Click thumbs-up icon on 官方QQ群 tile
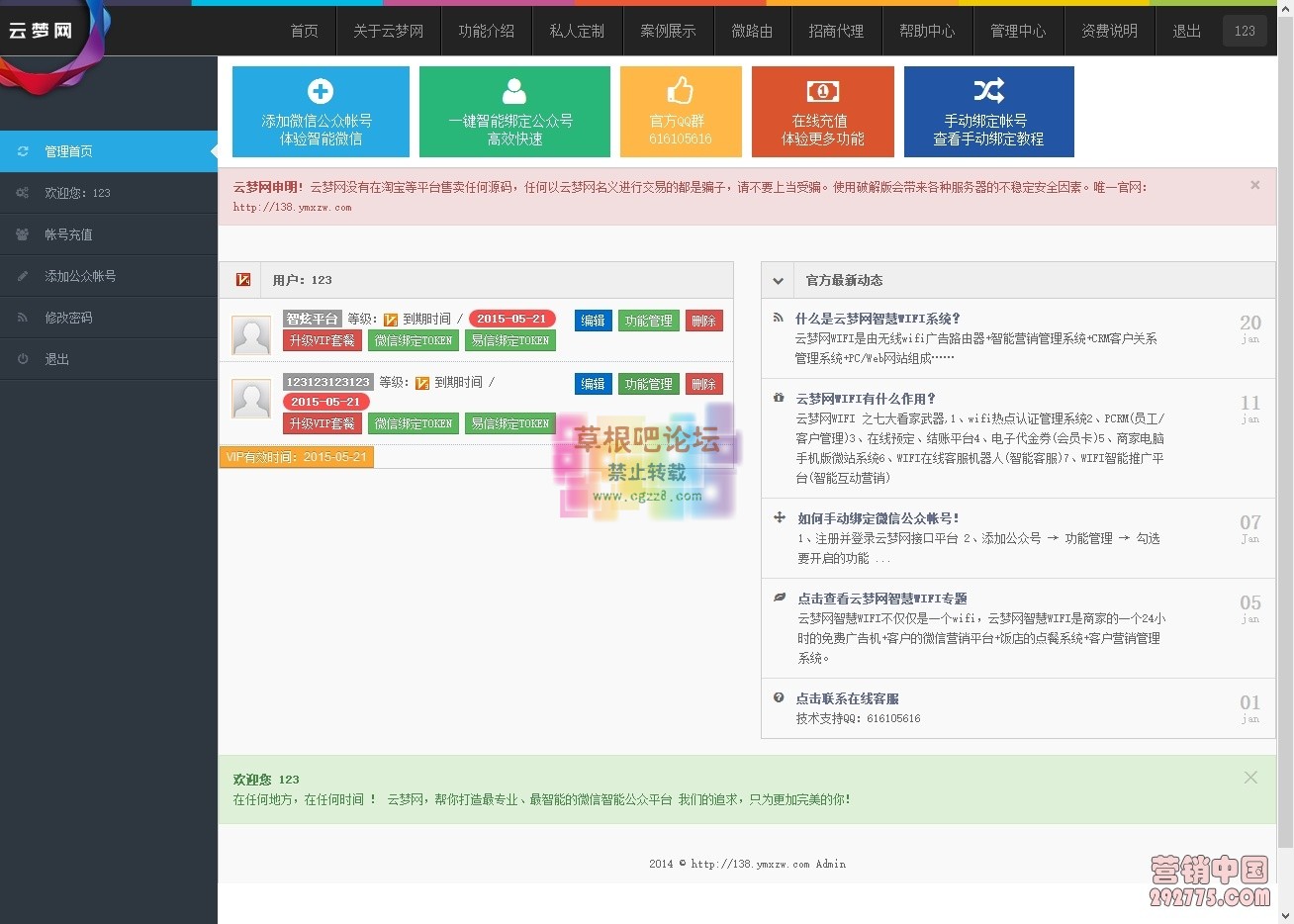The height and width of the screenshot is (924, 1294). 681,88
